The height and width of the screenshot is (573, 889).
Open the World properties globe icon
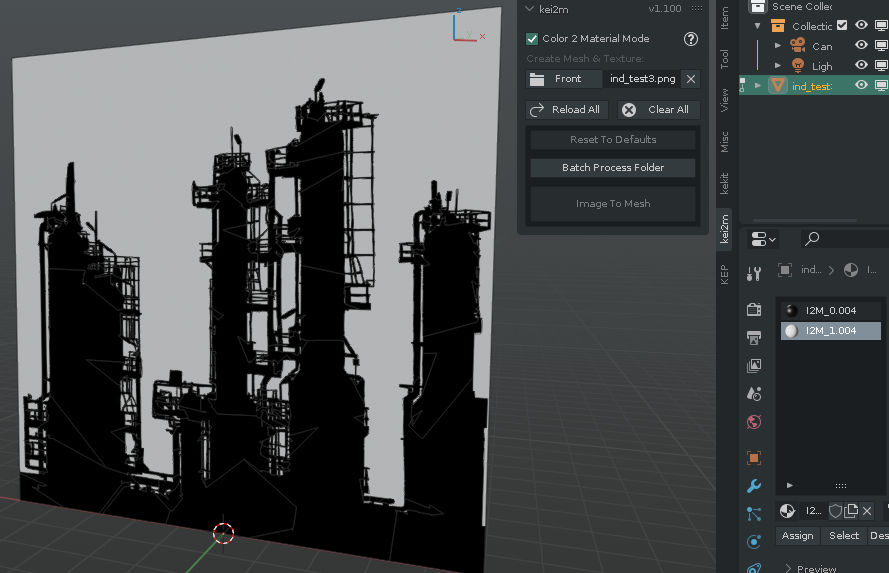754,422
